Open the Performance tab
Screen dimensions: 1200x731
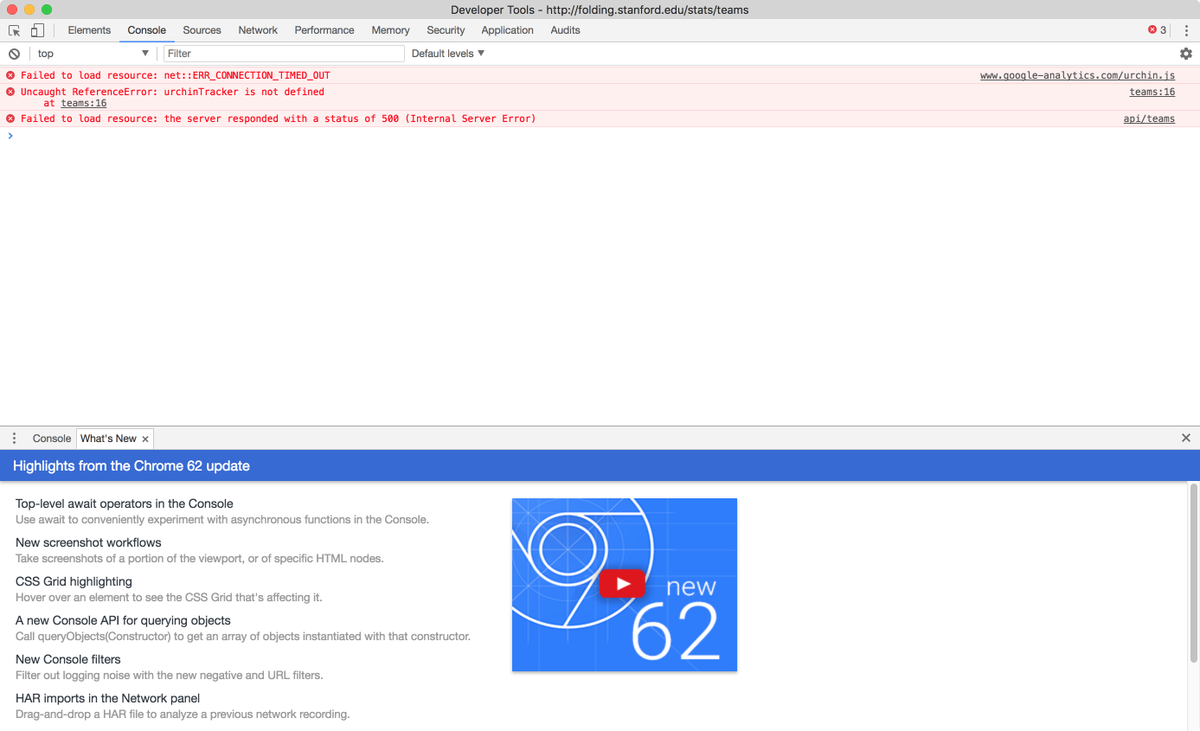tap(324, 30)
